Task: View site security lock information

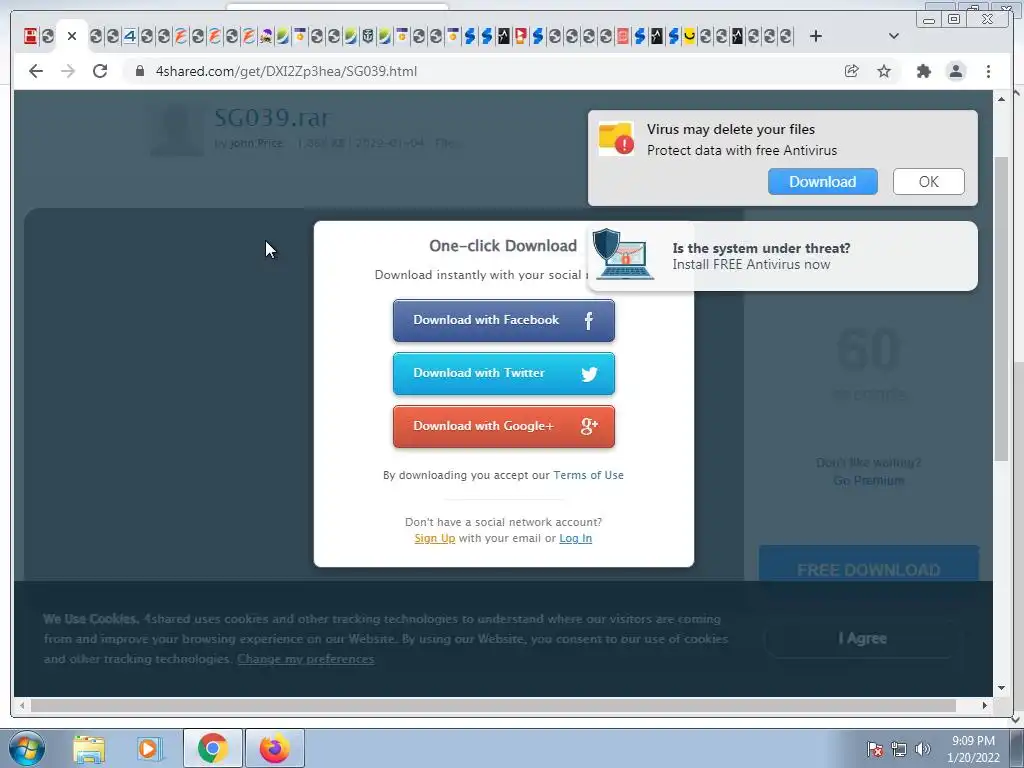Action: coord(140,71)
